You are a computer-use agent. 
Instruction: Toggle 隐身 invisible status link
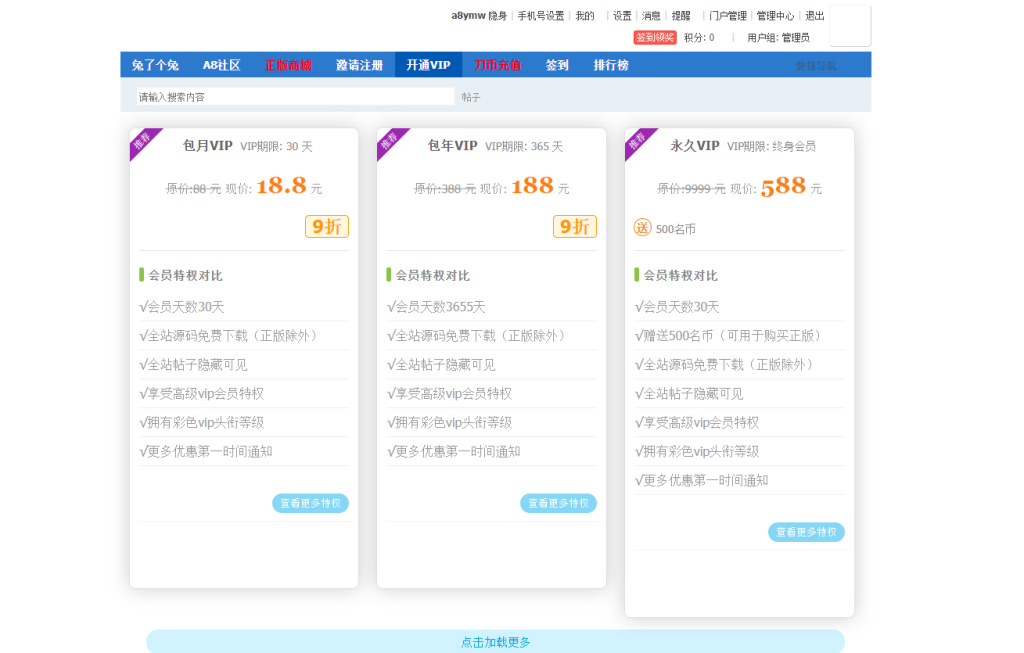[498, 16]
